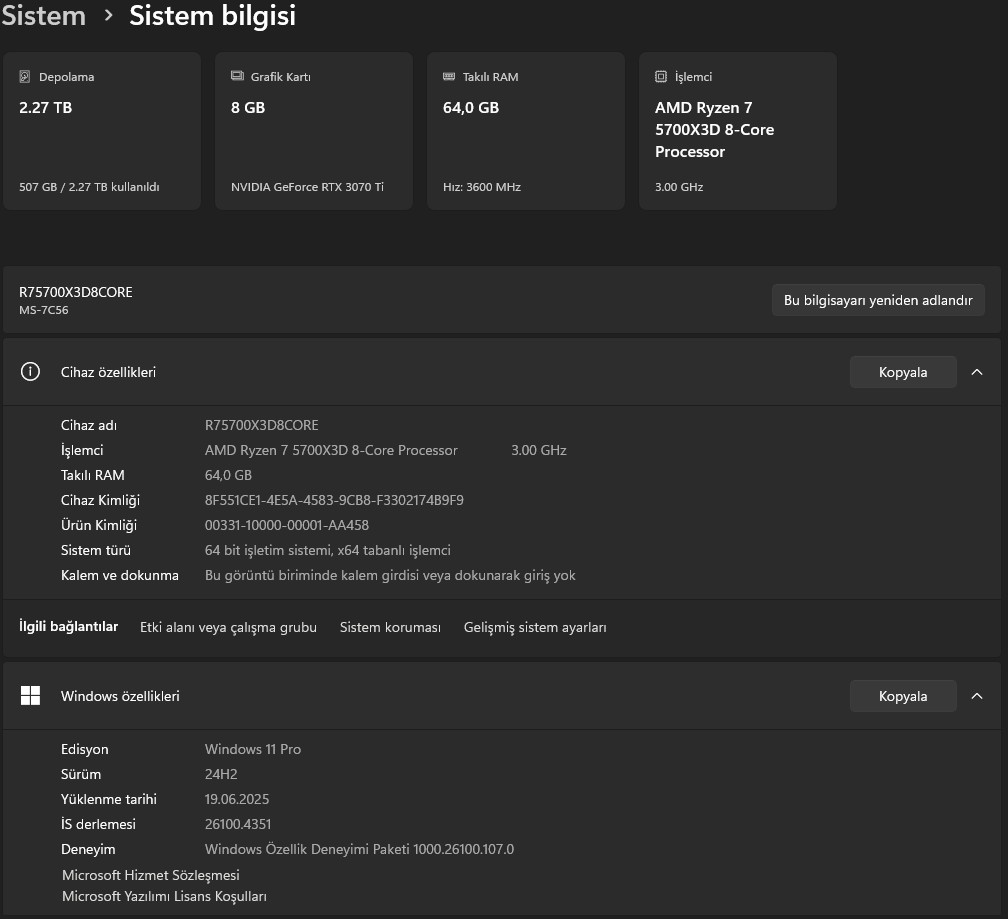Open the Depolama 2.27 TB card
The height and width of the screenshot is (919, 1008).
(102, 131)
